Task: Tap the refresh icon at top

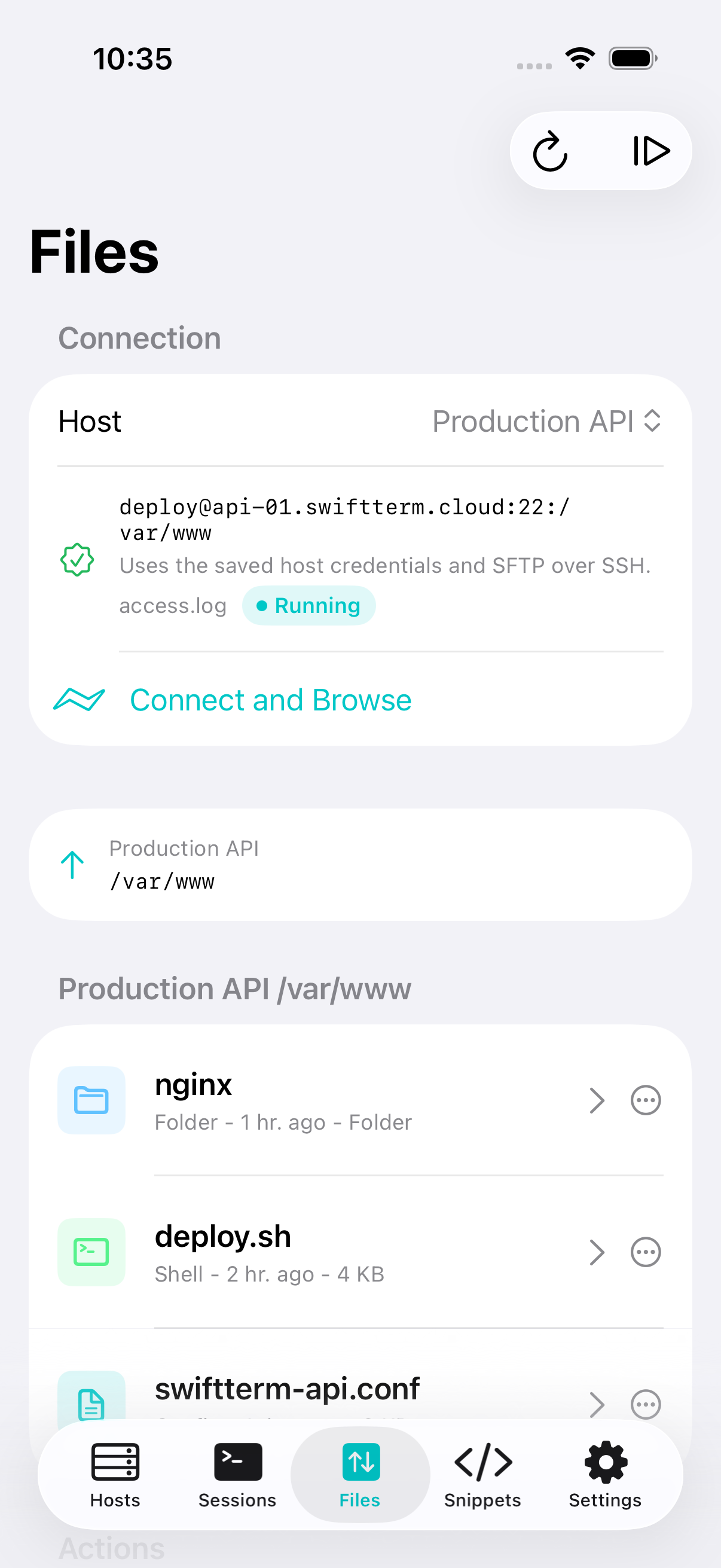Action: click(x=550, y=151)
